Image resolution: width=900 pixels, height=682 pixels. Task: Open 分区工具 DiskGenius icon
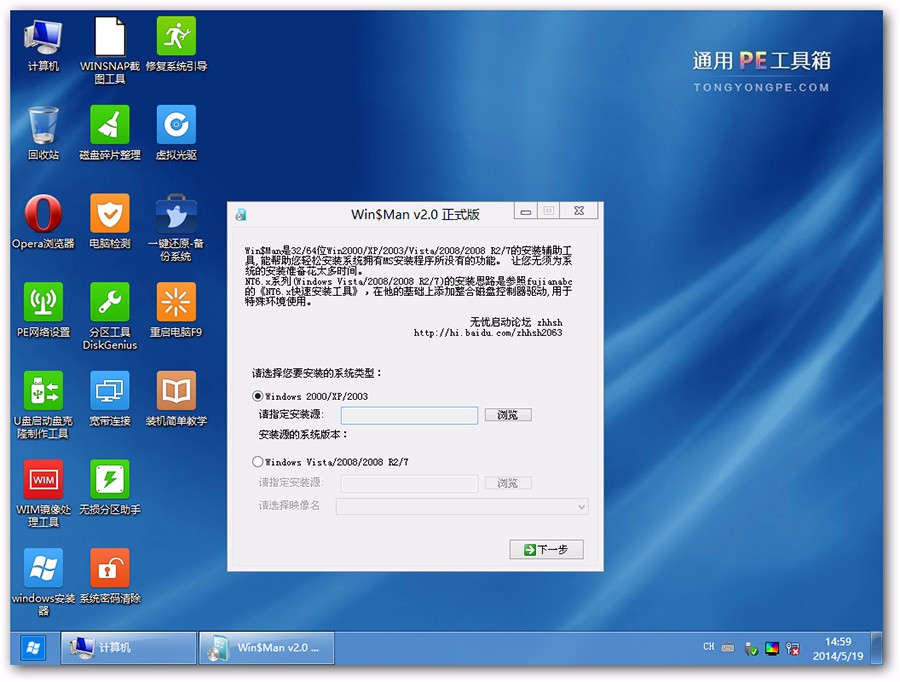click(109, 303)
